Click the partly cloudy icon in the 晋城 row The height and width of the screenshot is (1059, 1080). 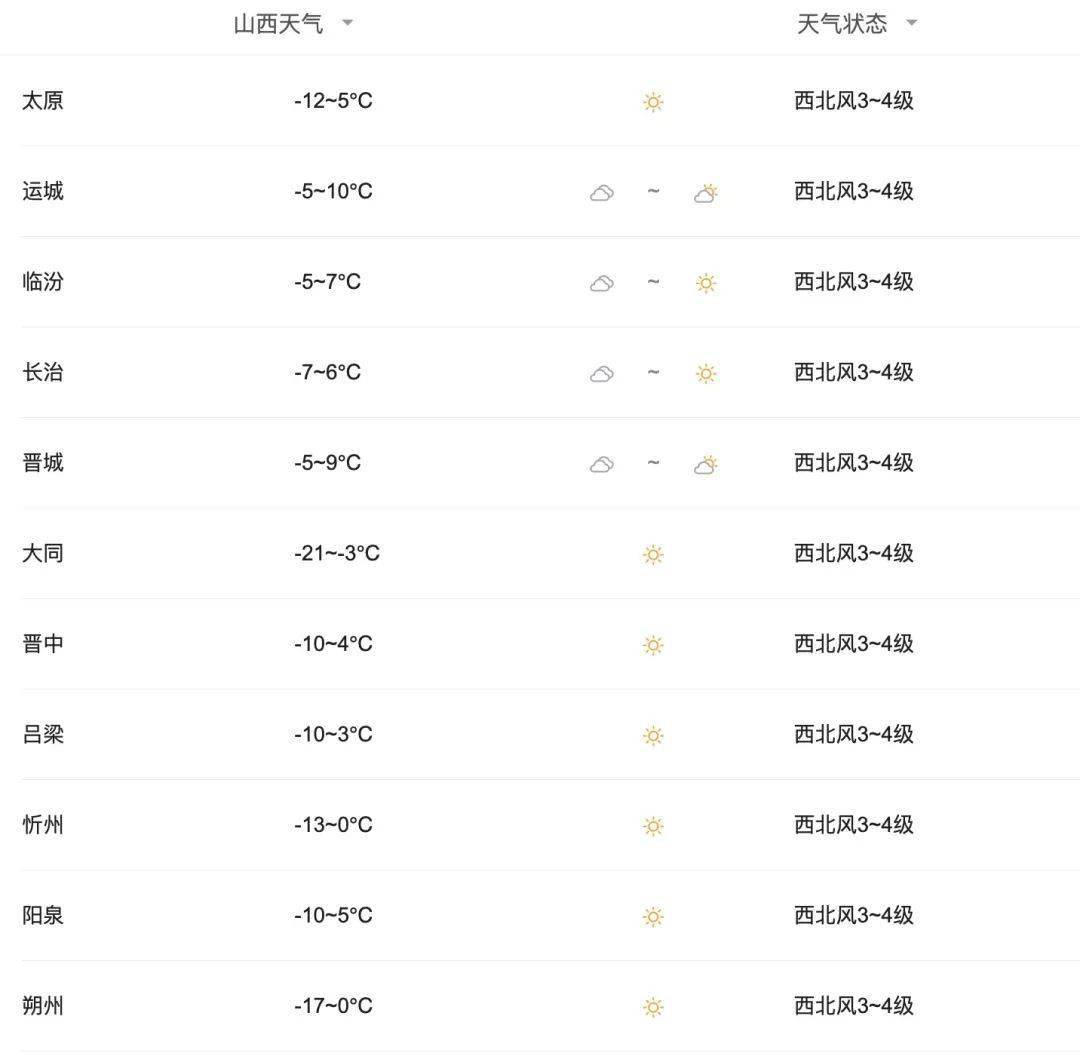tap(705, 465)
